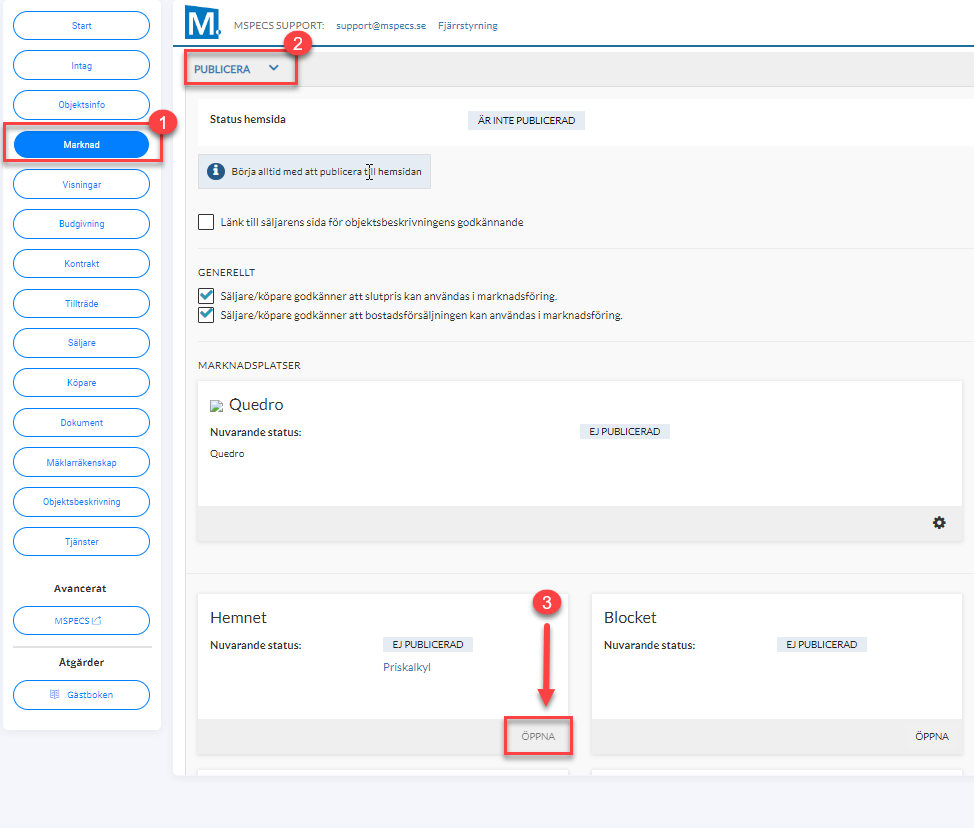Click the Status hemsida label
Screen dimensions: 974x828
(248, 119)
